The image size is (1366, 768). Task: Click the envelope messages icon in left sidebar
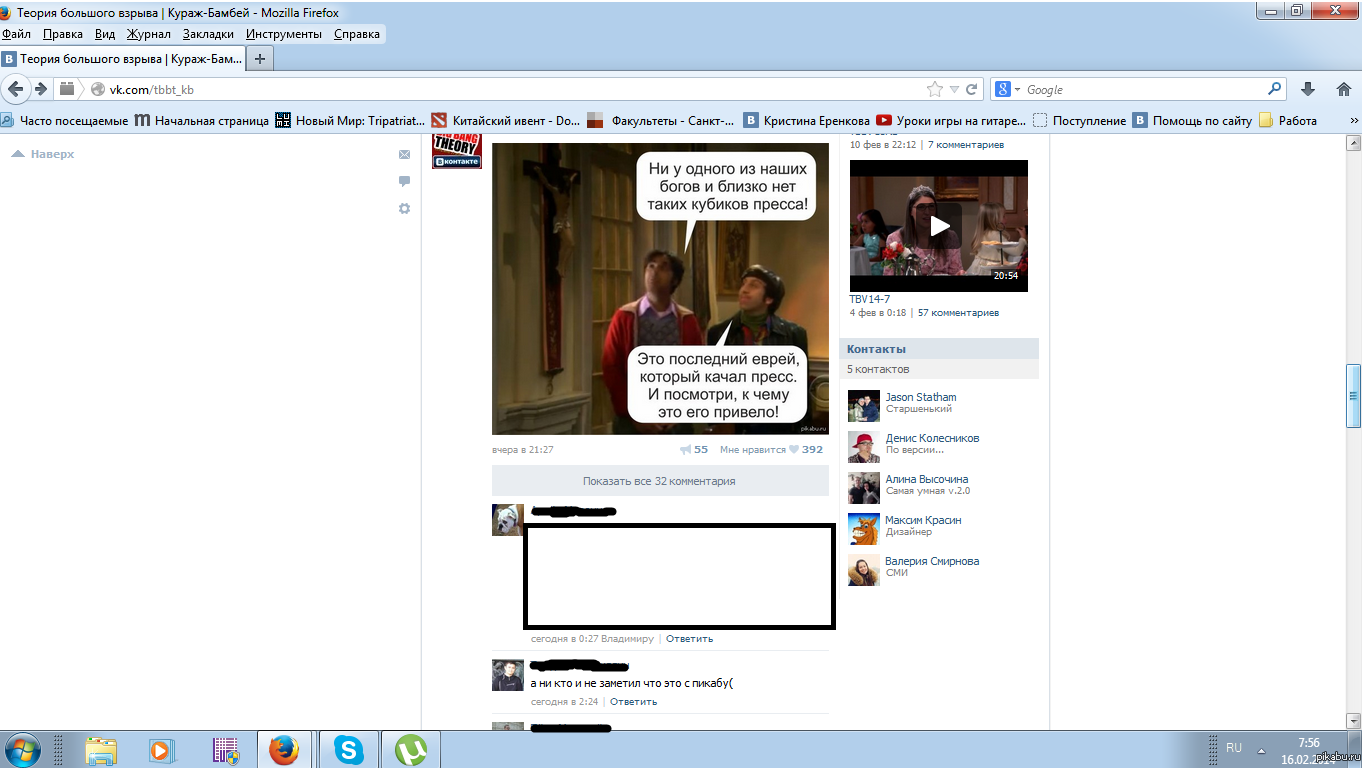[404, 155]
